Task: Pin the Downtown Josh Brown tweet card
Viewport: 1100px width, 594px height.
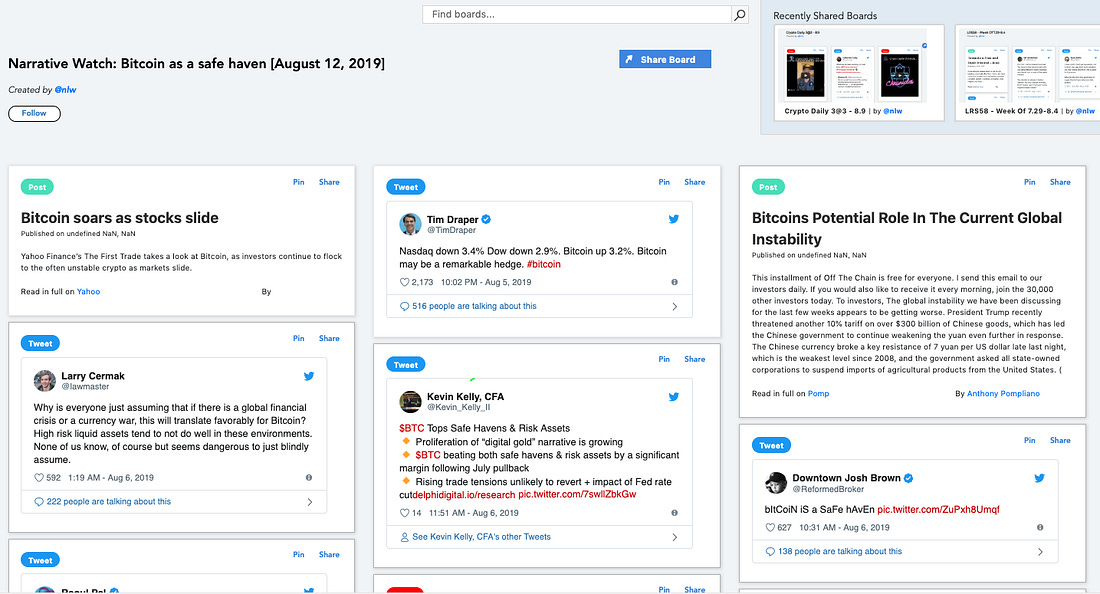Action: (x=1030, y=440)
